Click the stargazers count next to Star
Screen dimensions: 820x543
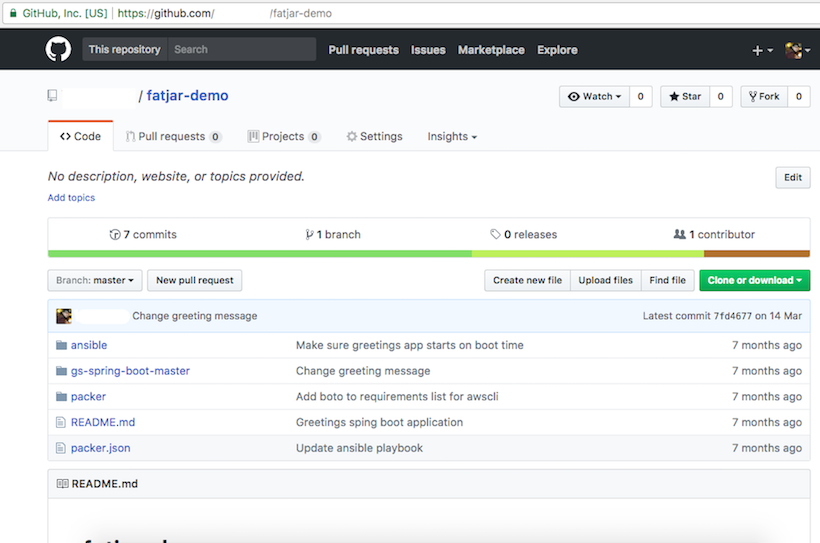point(721,96)
